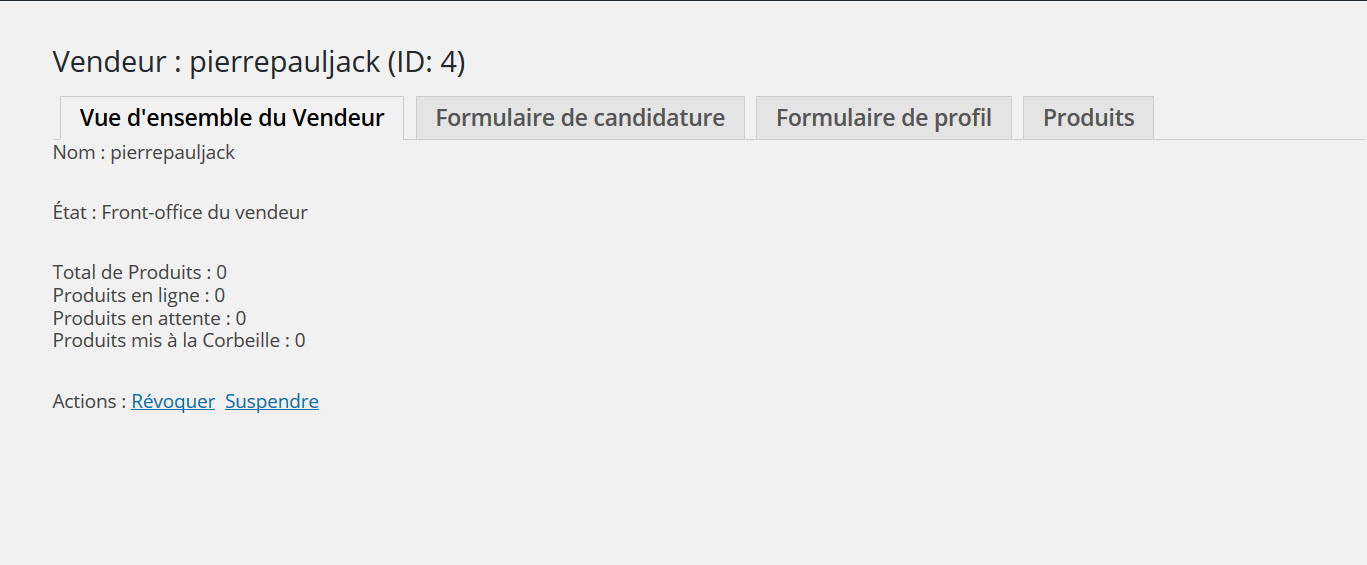Image resolution: width=1367 pixels, height=565 pixels.
Task: Select the "Produits" tab
Action: click(x=1088, y=118)
